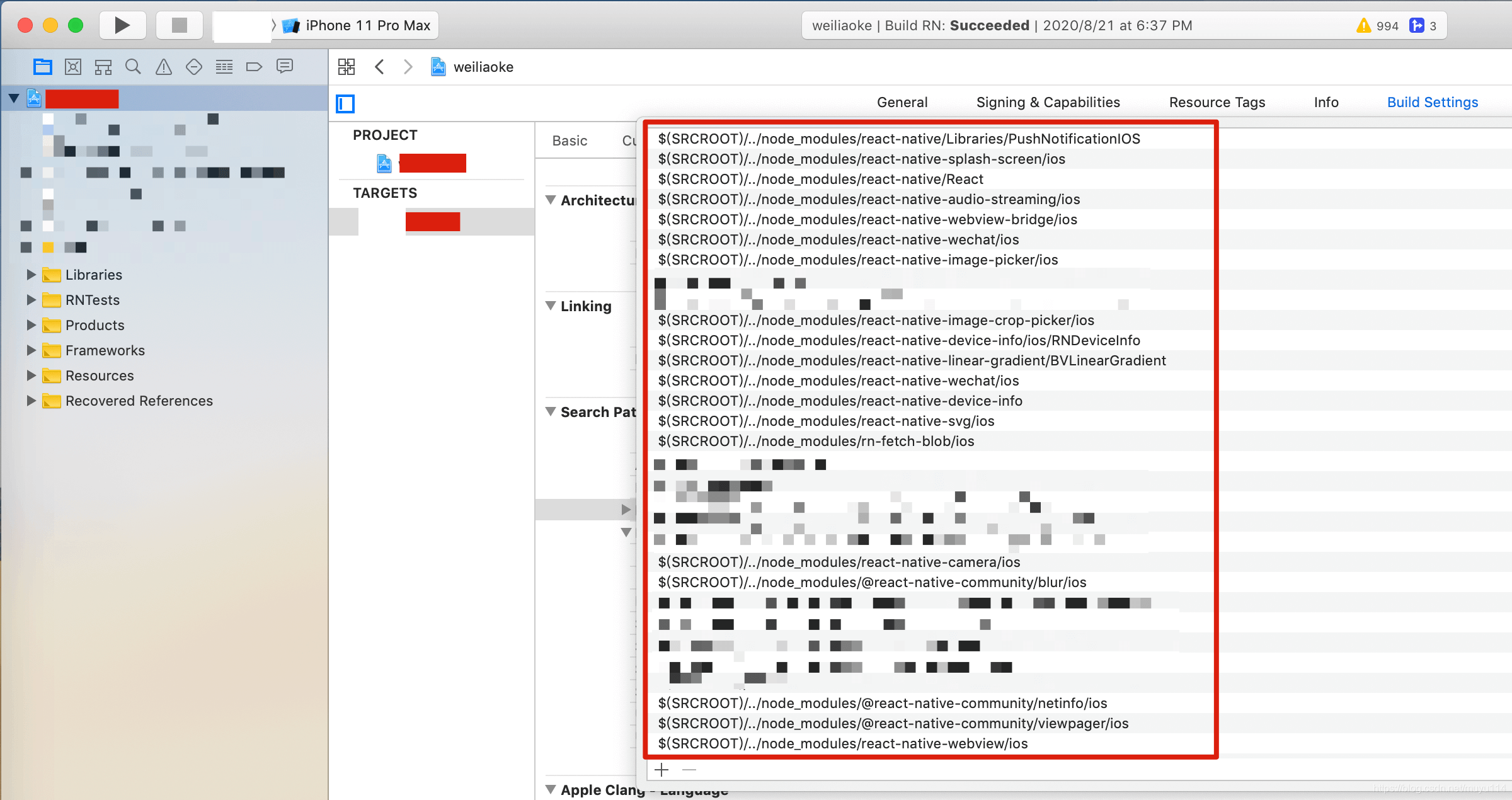Add a new search path entry
Viewport: 1512px width, 800px height.
(661, 770)
